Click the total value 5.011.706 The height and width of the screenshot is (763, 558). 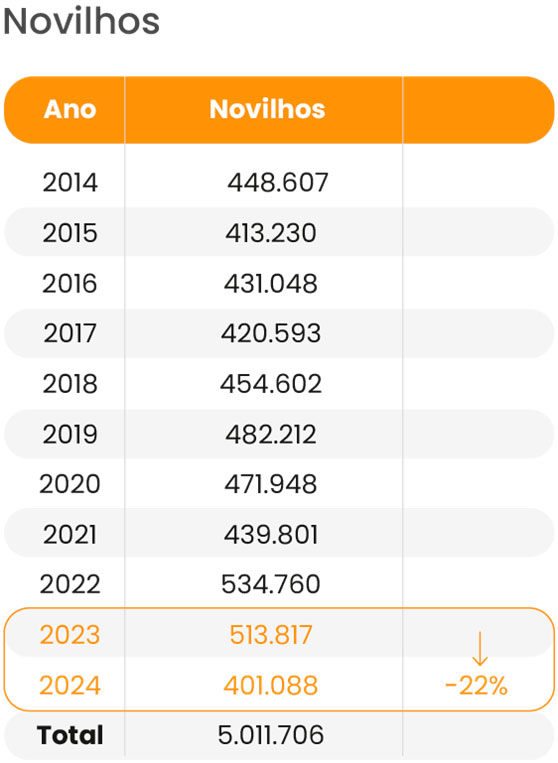(x=270, y=735)
